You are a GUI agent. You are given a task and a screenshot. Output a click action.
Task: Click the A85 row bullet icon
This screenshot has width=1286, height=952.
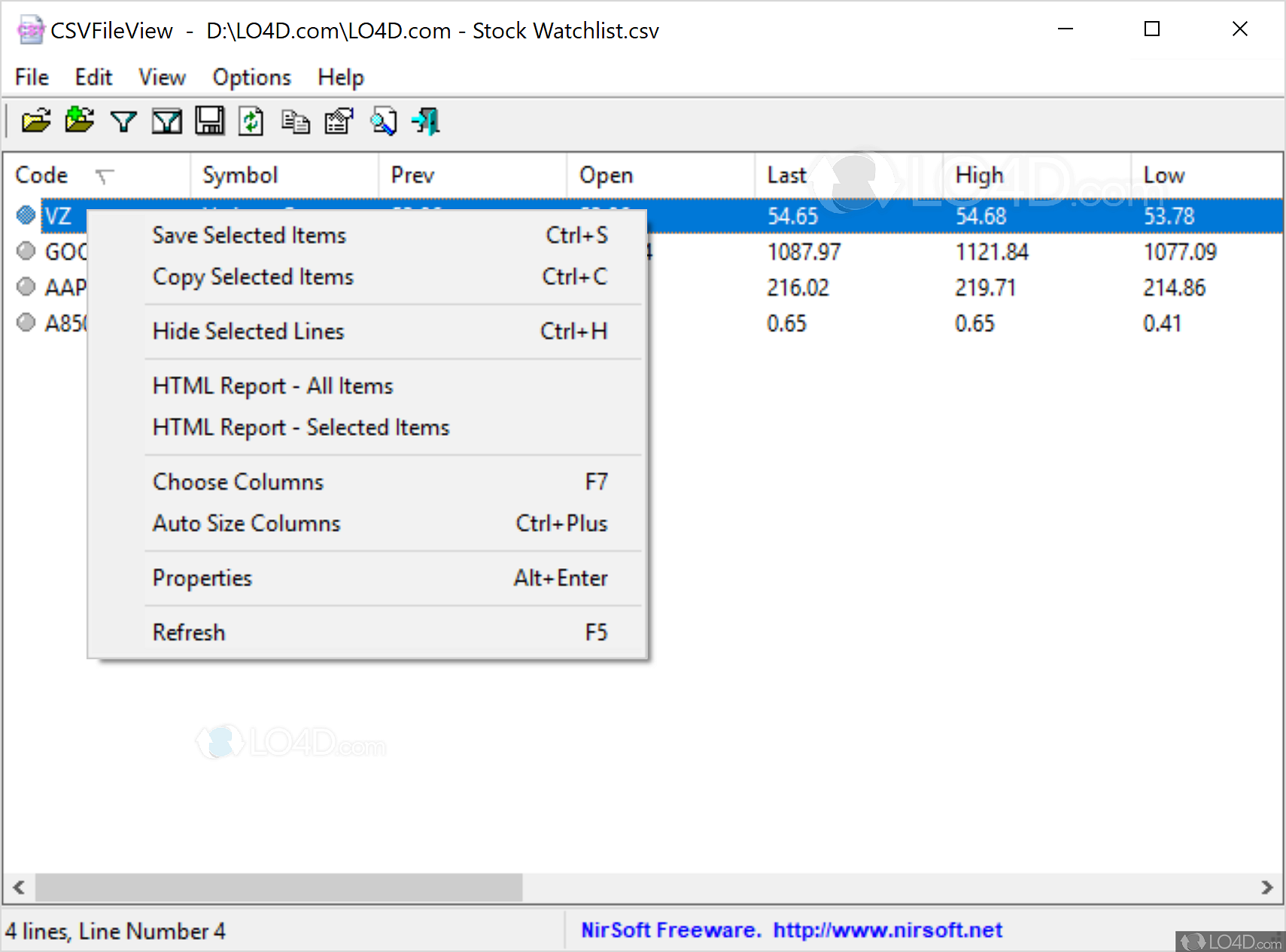pos(26,323)
